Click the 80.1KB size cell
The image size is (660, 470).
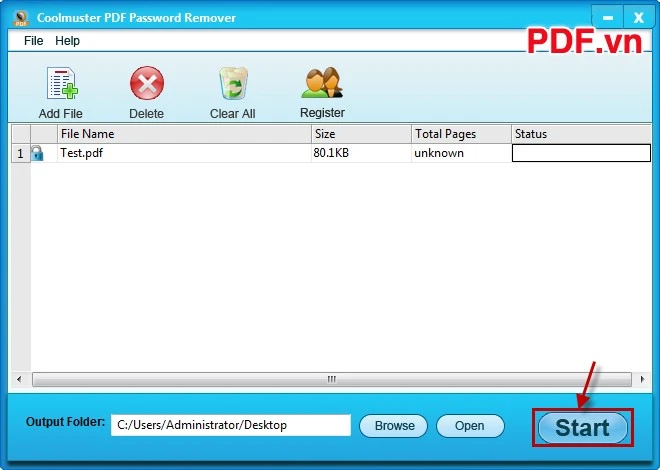pyautogui.click(x=361, y=153)
